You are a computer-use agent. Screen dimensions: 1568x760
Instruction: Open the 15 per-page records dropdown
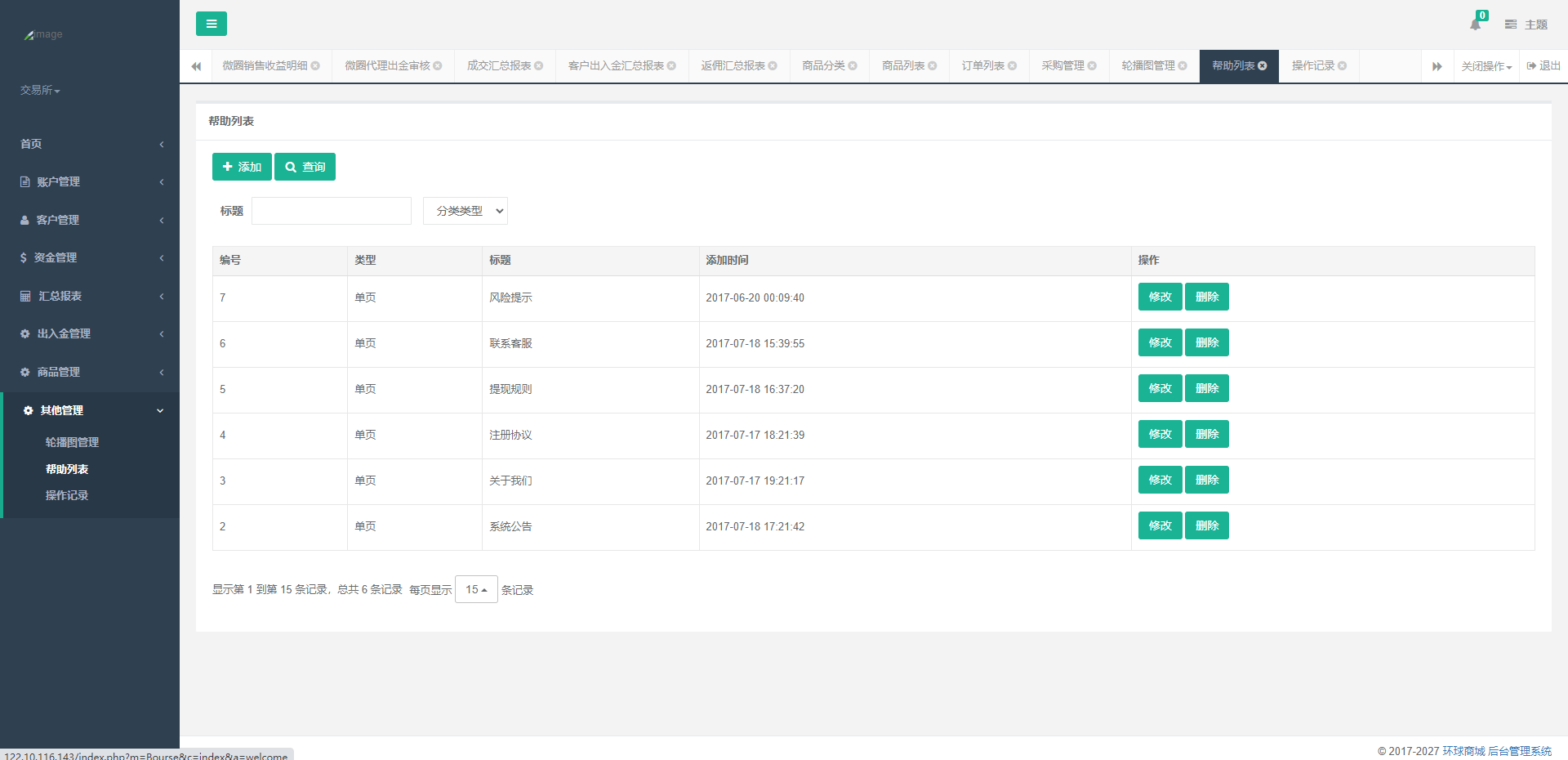476,589
